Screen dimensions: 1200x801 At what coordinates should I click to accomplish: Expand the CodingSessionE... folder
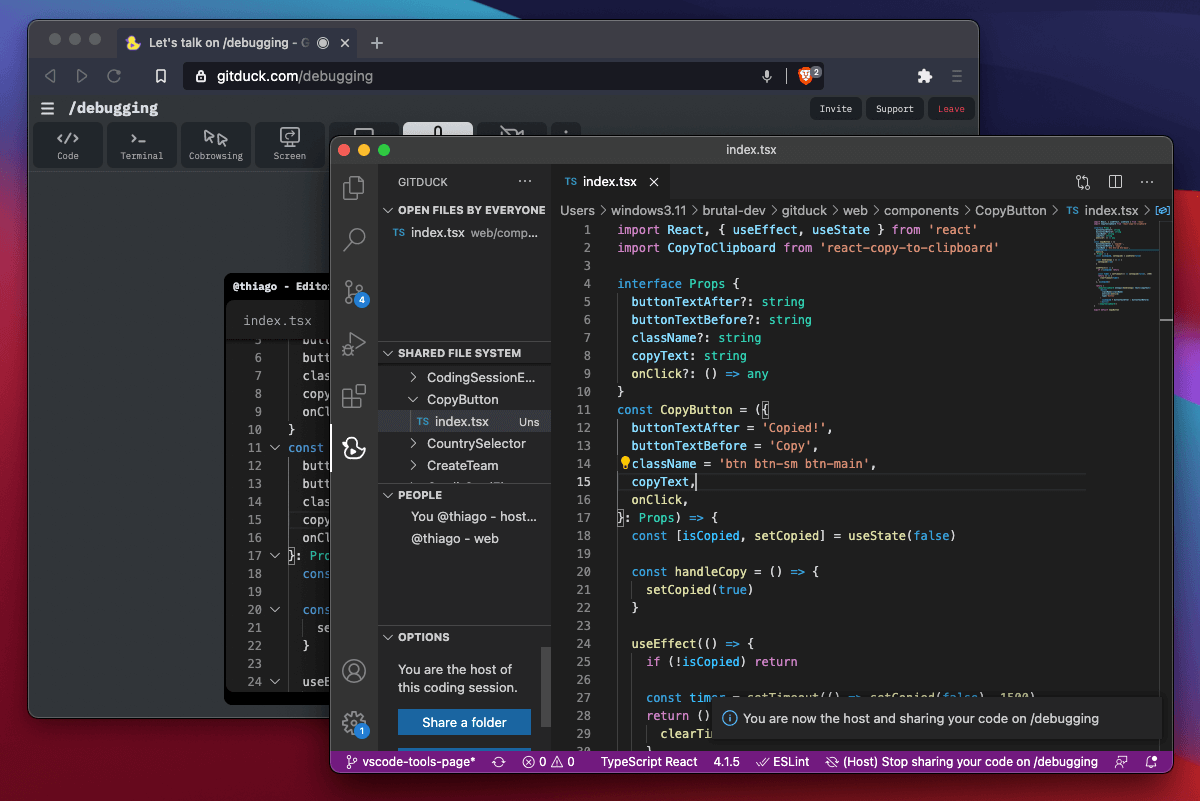tap(465, 378)
